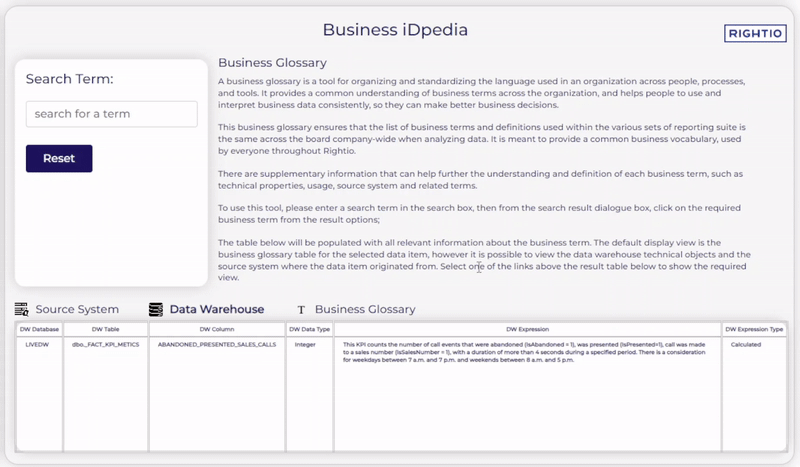Click the Reset button
This screenshot has width=800, height=467.
59,158
